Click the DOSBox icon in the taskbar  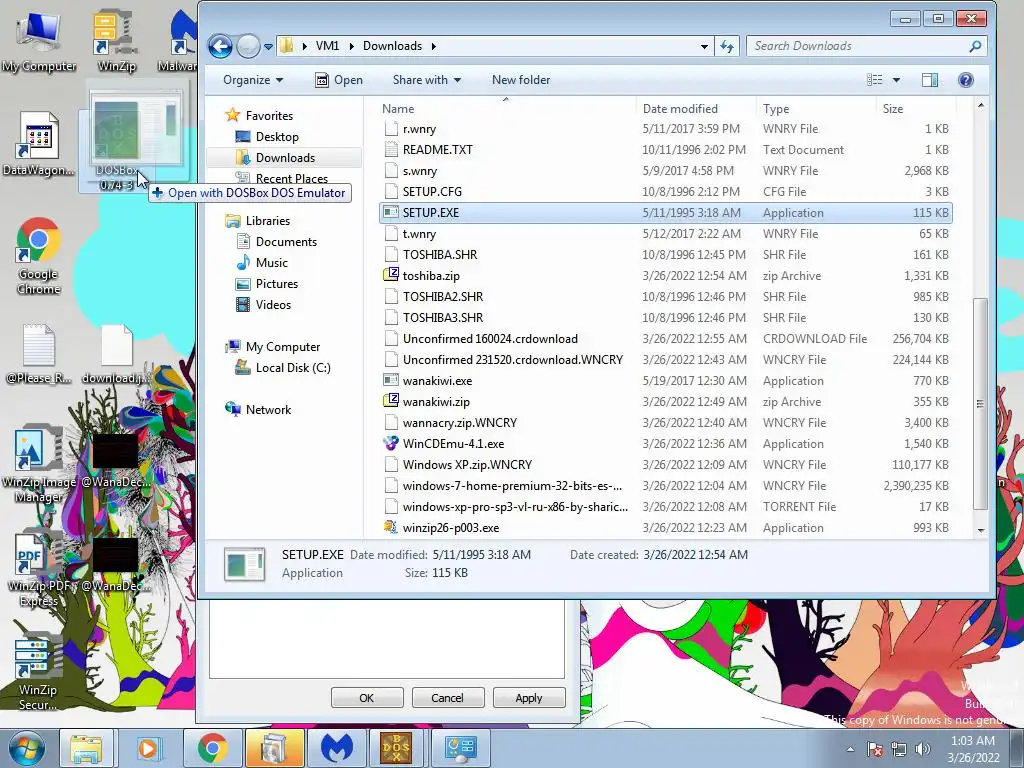click(396, 748)
